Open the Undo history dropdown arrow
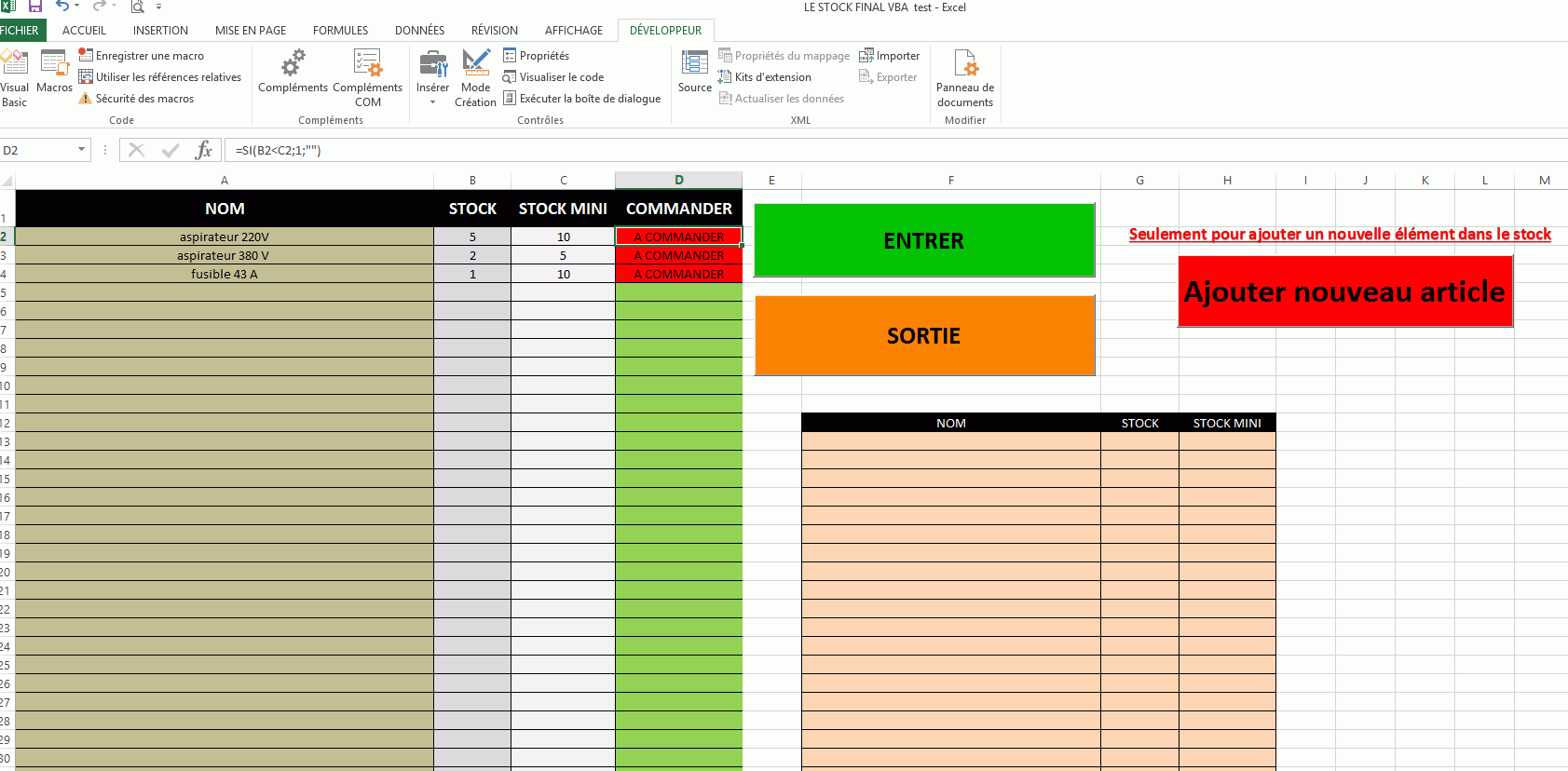The image size is (1568, 771). [x=76, y=7]
